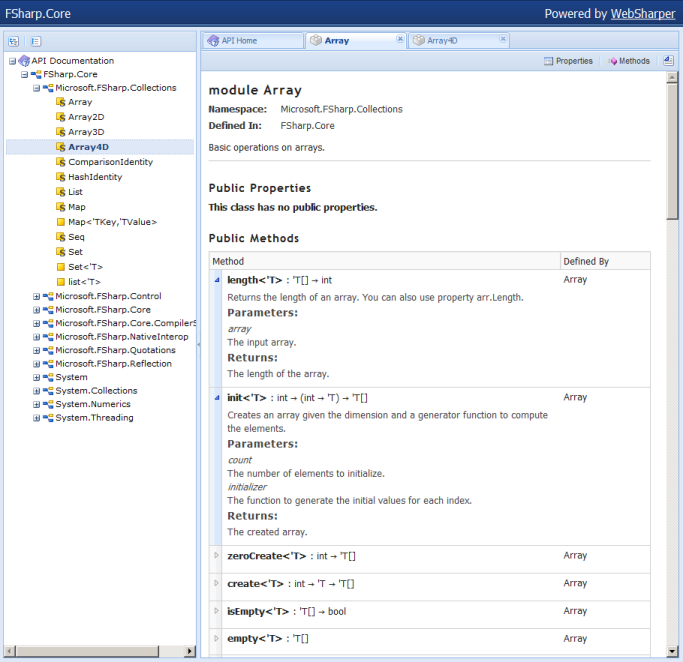Viewport: 683px width, 662px height.
Task: Expand the Microsoft.FSharp.Core namespace
Action: 37,310
